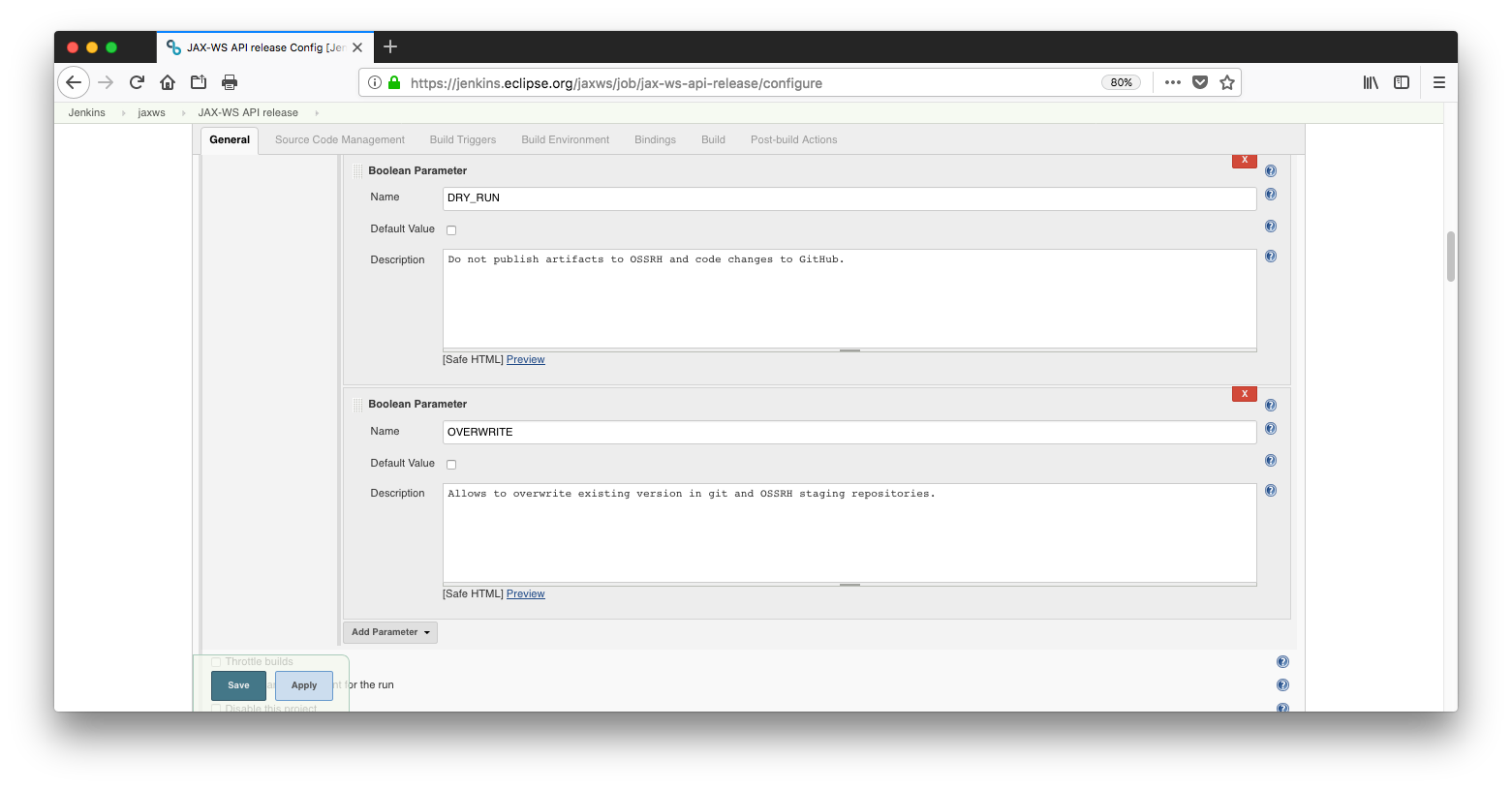Viewport: 1512px width, 789px height.
Task: Open help for DRY_RUN Default Value
Action: (1271, 227)
